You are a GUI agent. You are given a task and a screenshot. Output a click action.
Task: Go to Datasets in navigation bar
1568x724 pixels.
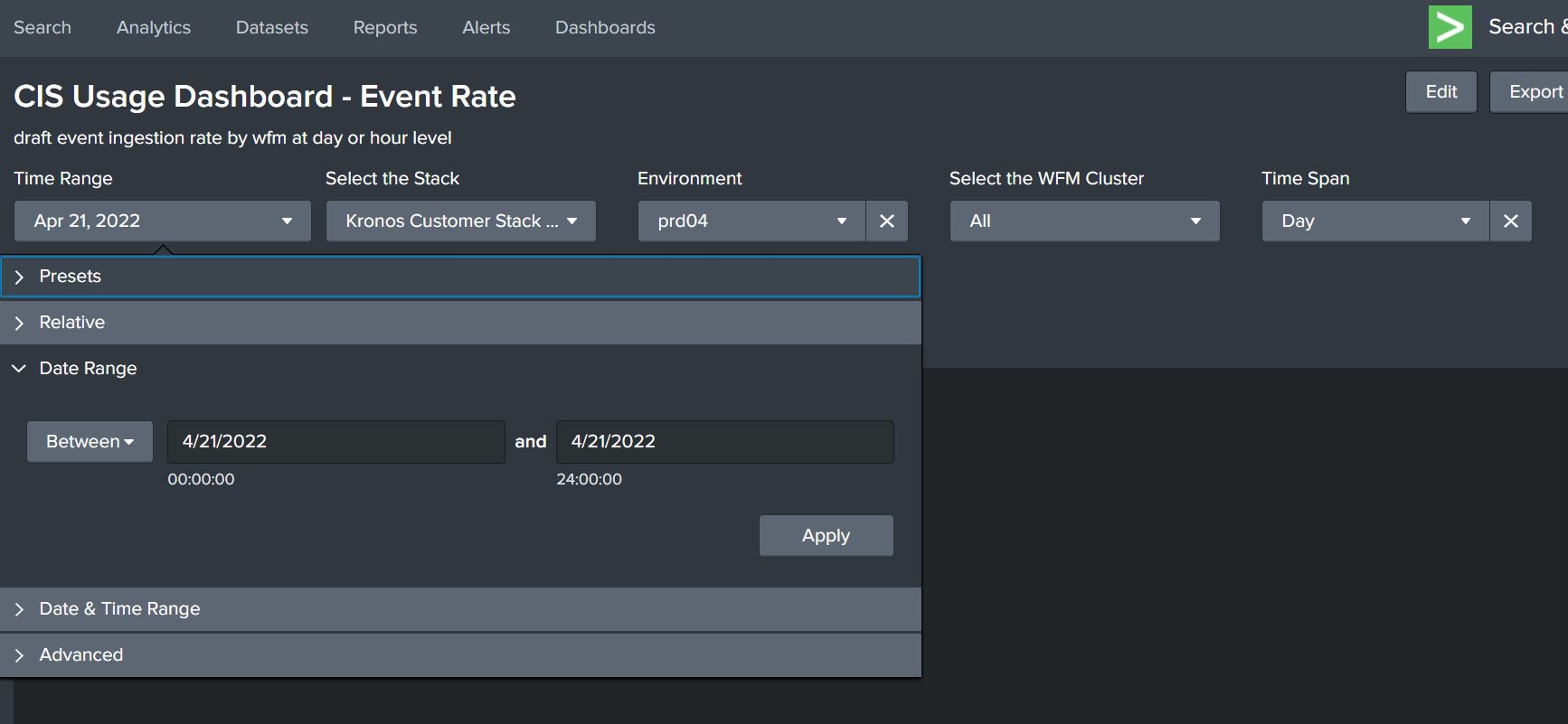pos(272,28)
